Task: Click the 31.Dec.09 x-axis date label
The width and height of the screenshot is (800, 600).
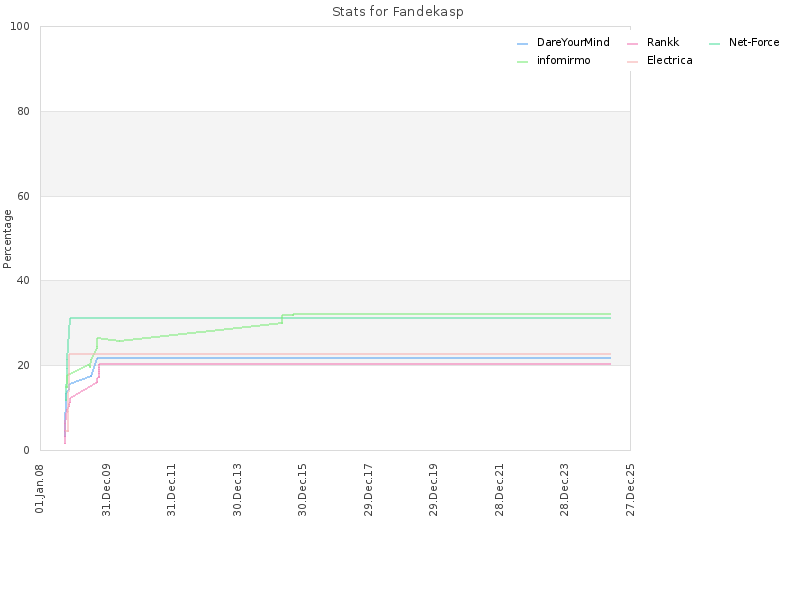Action: [106, 490]
